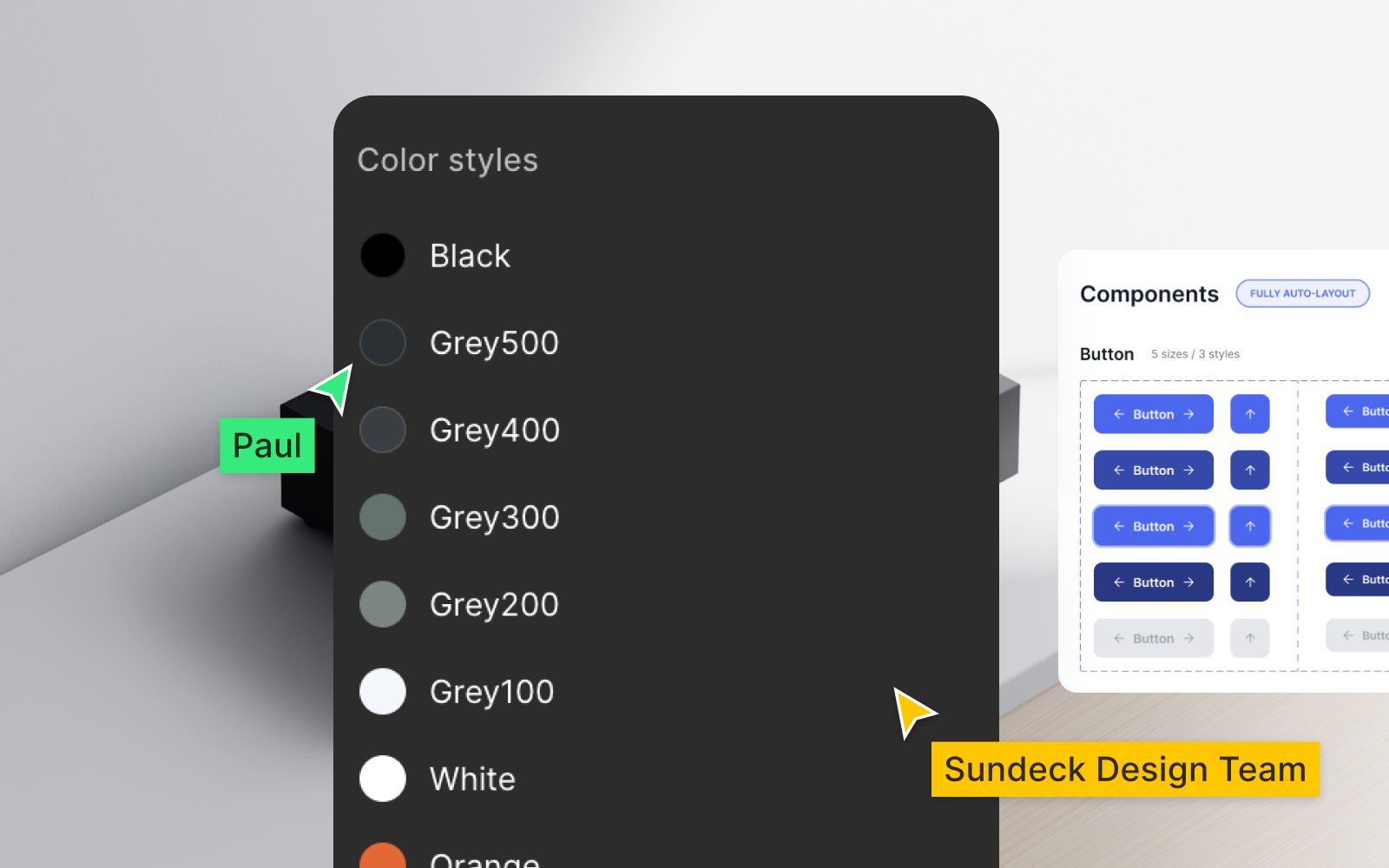This screenshot has width=1389, height=868.
Task: Choose the Grey300 color swatch
Action: (383, 516)
